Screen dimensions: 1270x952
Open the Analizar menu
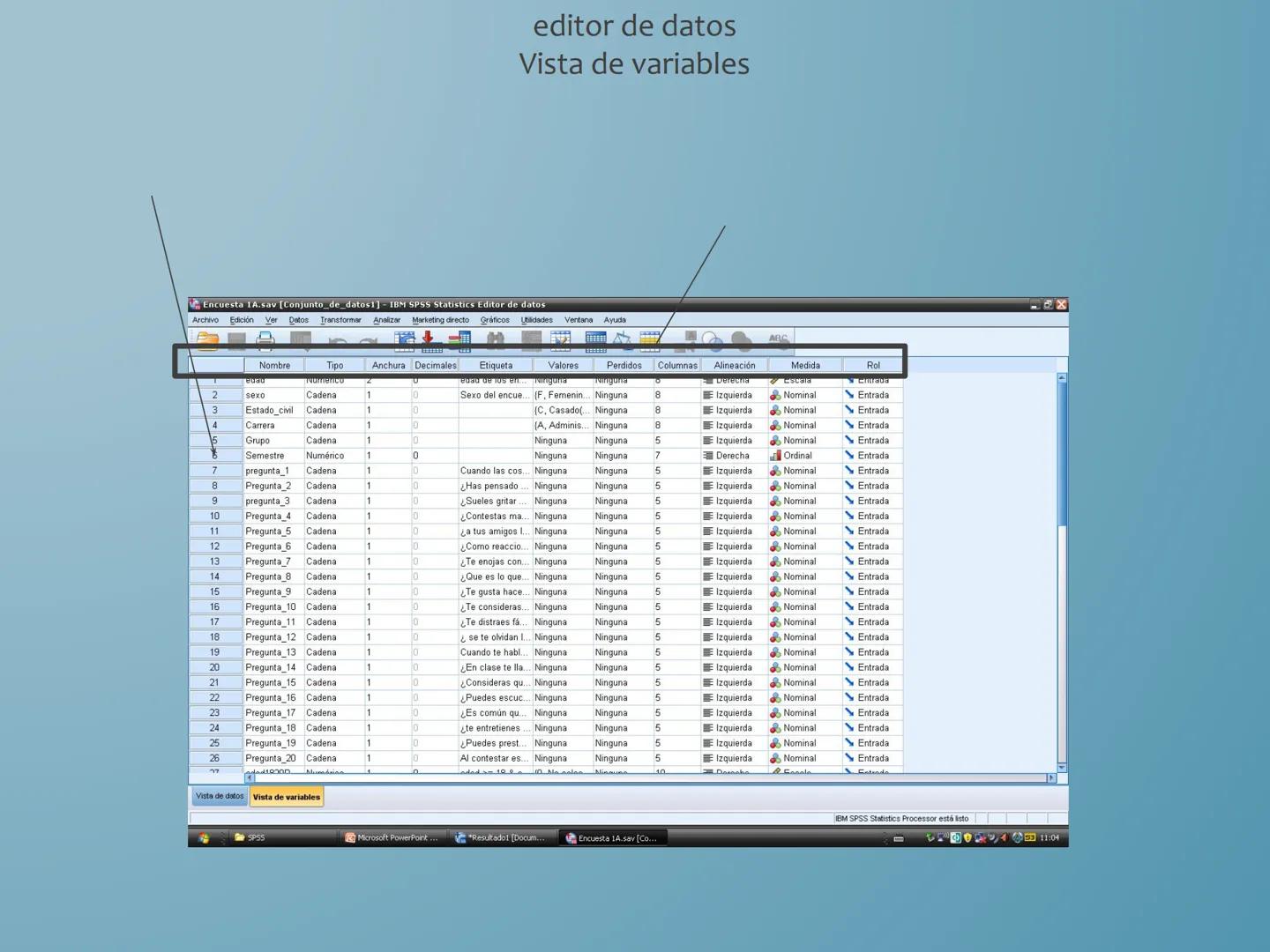pos(386,319)
